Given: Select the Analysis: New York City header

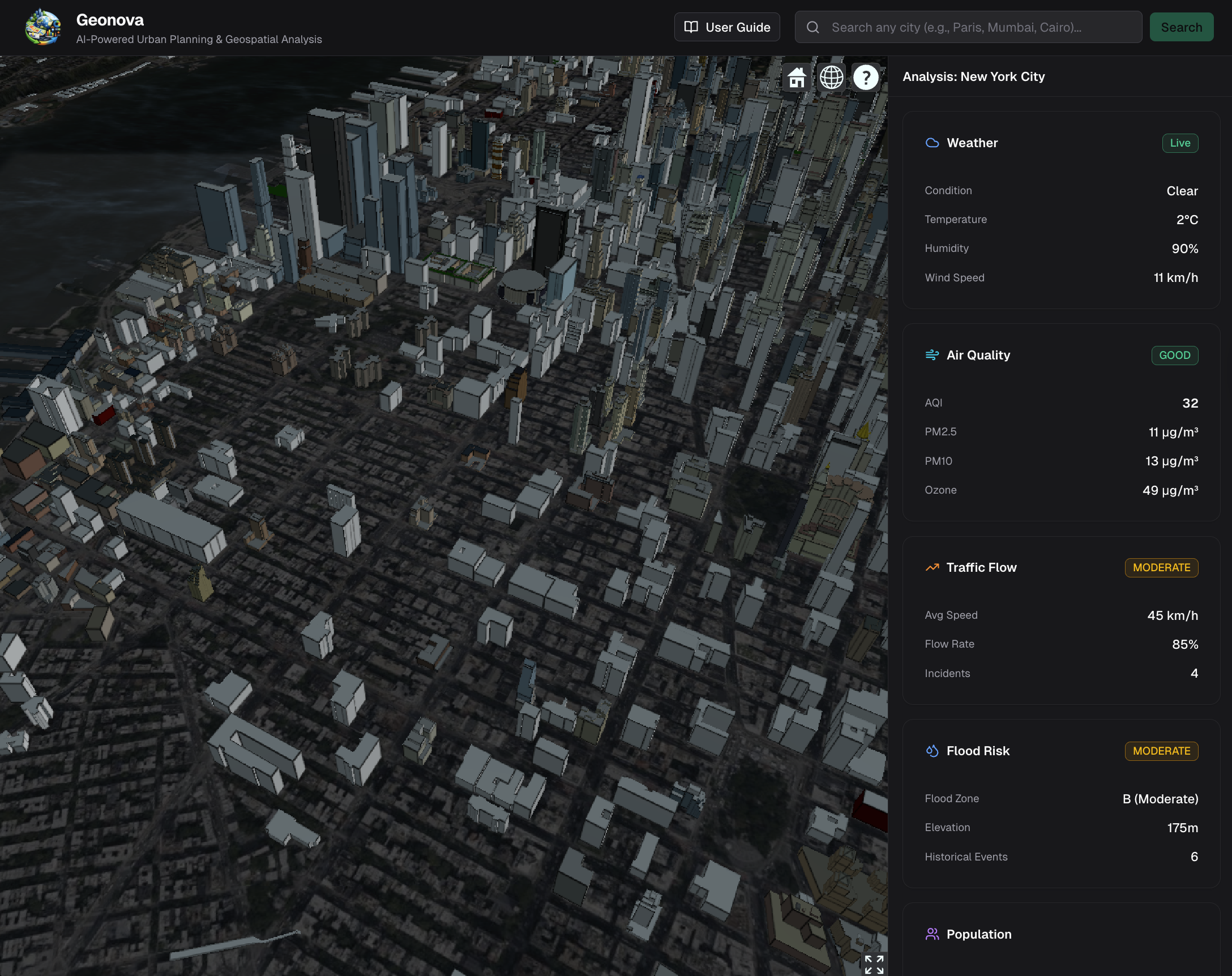Looking at the screenshot, I should [974, 76].
